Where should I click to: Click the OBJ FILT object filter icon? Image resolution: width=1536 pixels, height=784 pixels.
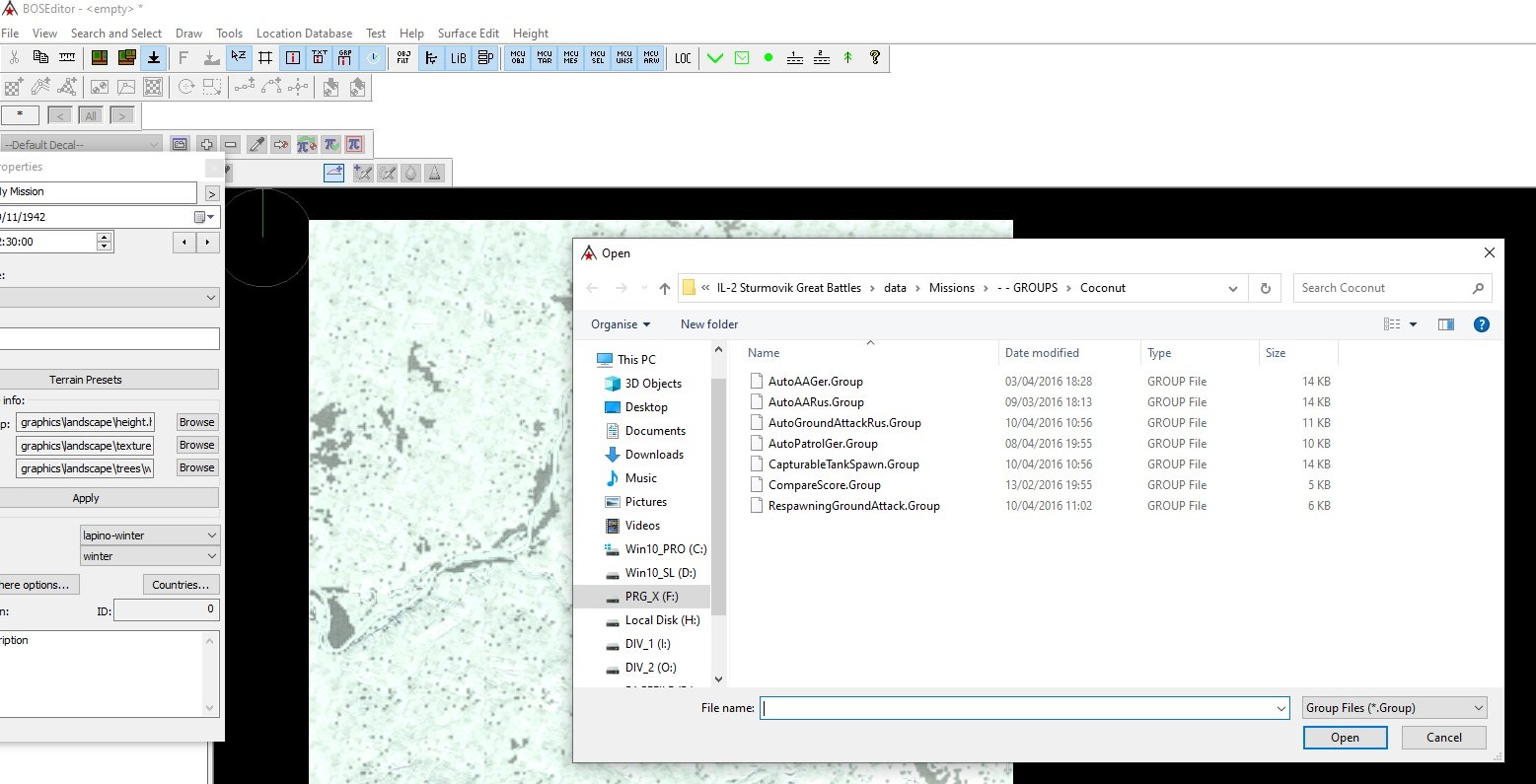coord(402,58)
